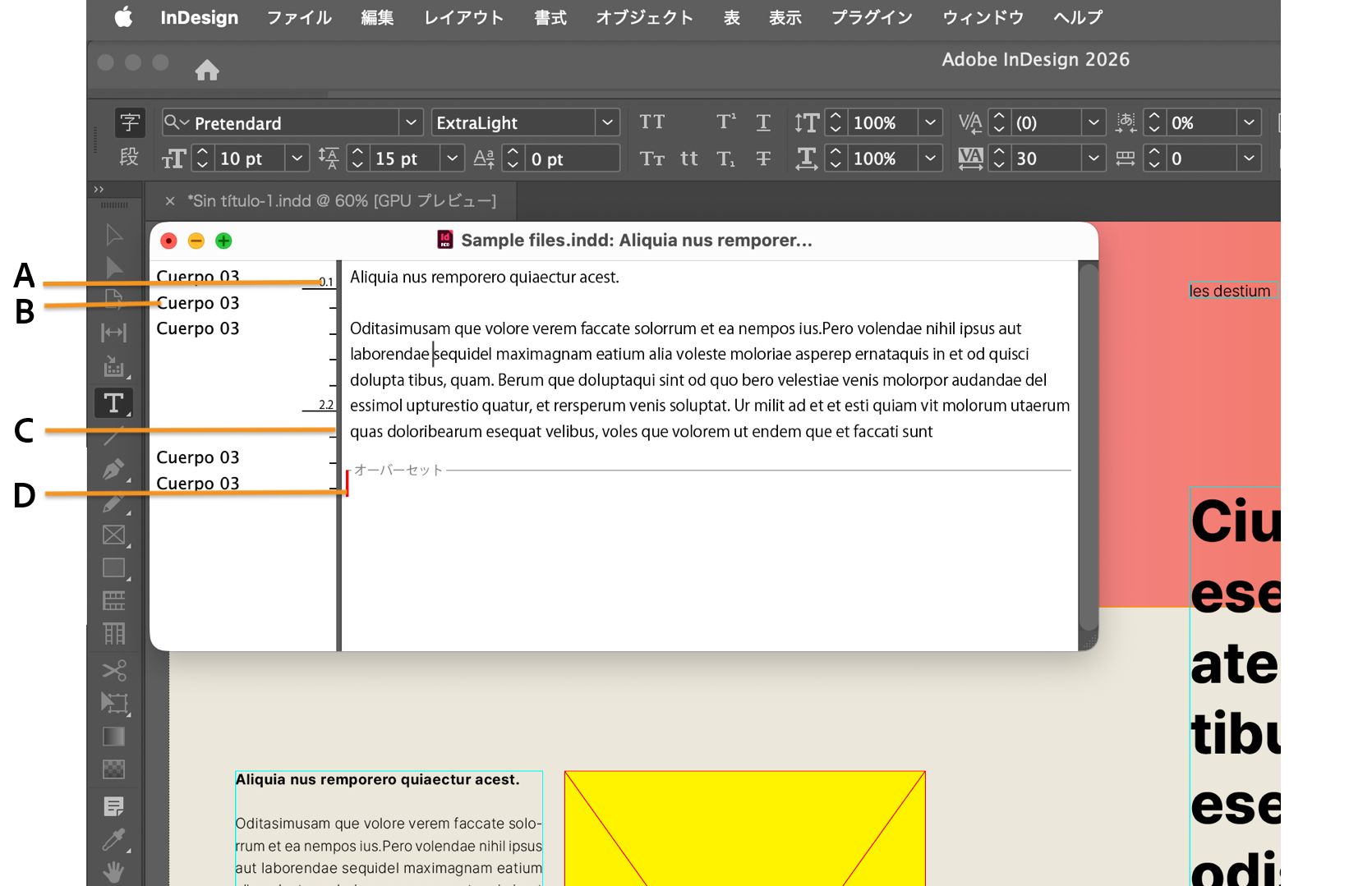
Task: Open the Apple menu
Action: (123, 17)
